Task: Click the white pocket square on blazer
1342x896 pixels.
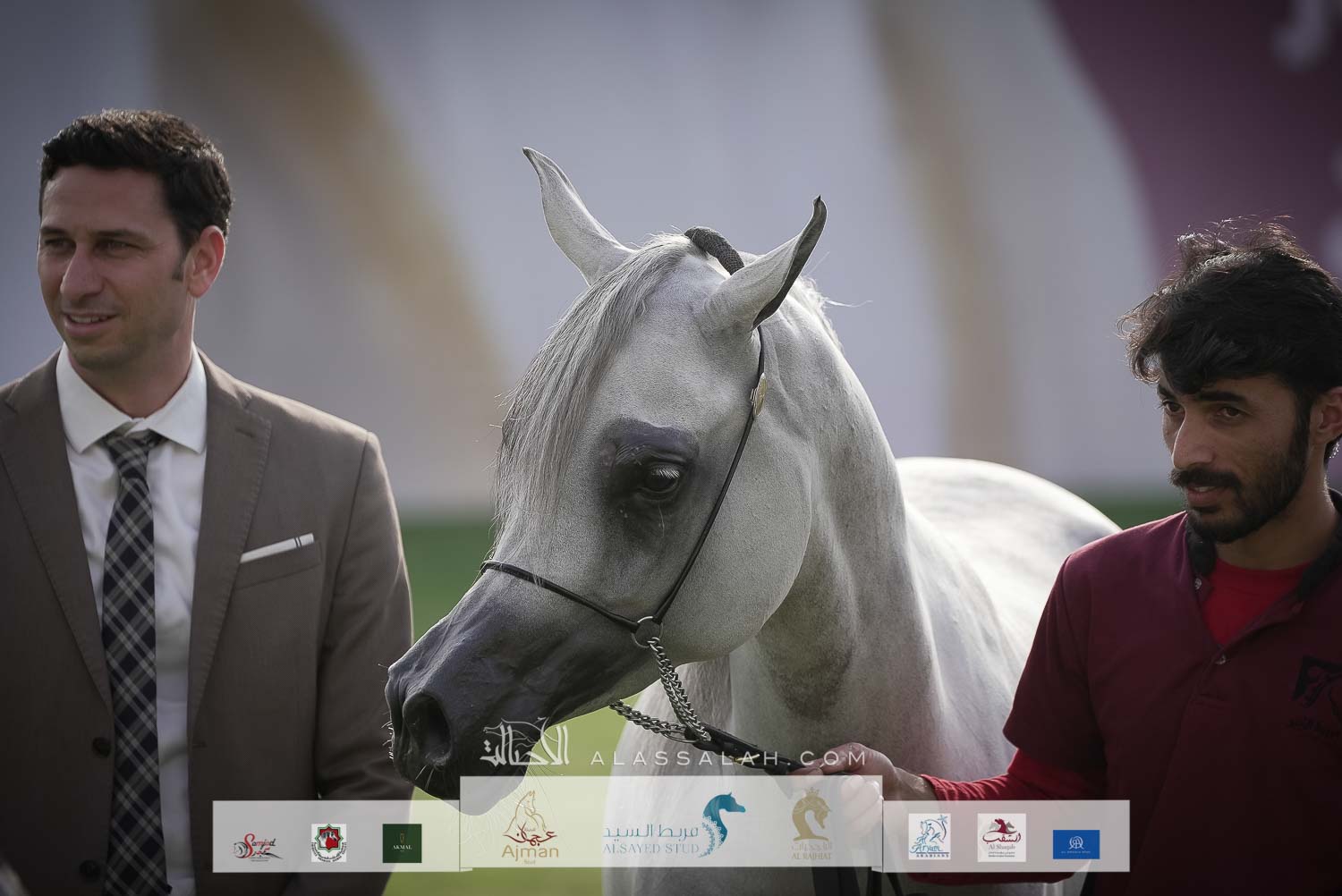Action: point(277,546)
